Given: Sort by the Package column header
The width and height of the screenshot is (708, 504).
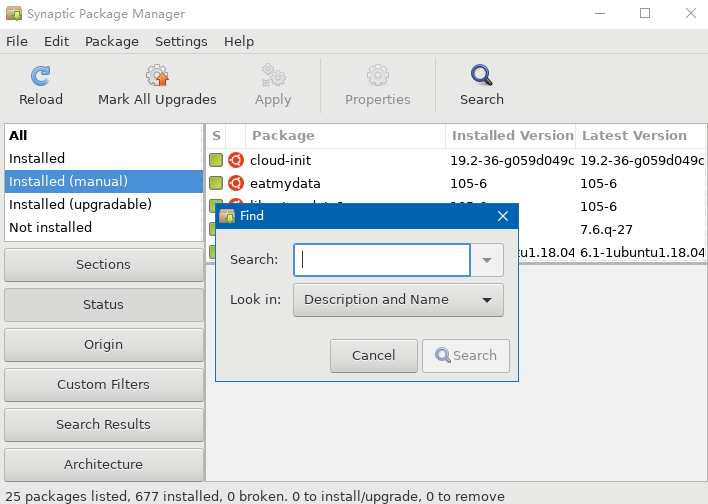Looking at the screenshot, I should pyautogui.click(x=345, y=136).
